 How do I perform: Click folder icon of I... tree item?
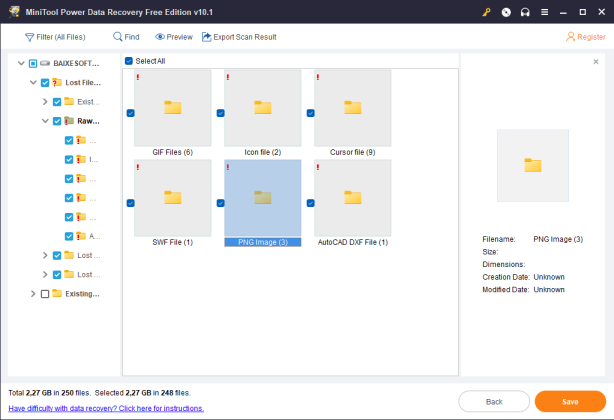tap(81, 159)
